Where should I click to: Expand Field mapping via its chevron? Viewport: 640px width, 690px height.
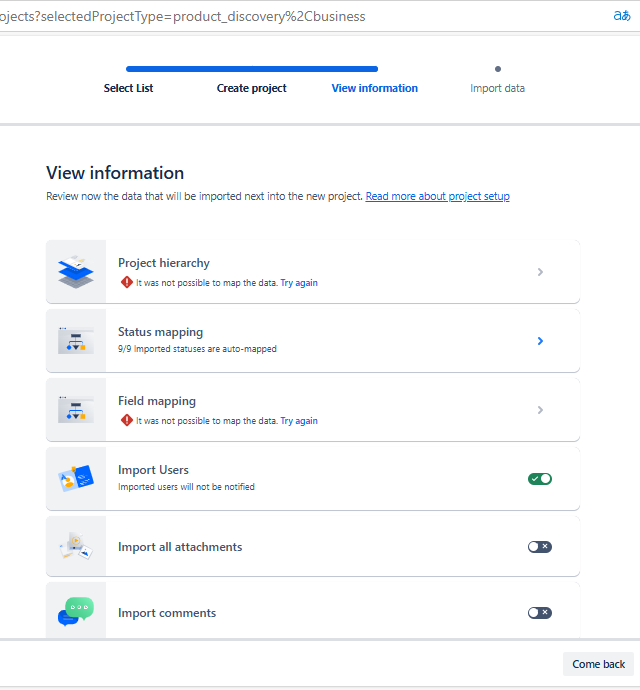point(540,410)
